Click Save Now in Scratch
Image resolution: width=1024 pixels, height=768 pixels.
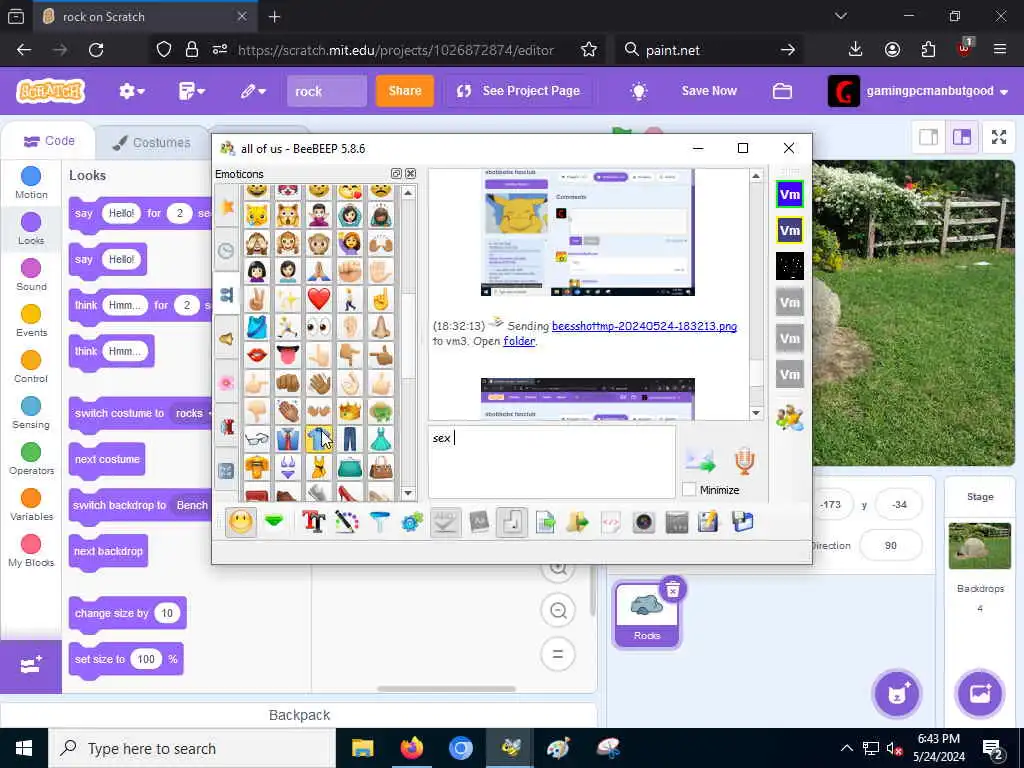click(709, 91)
